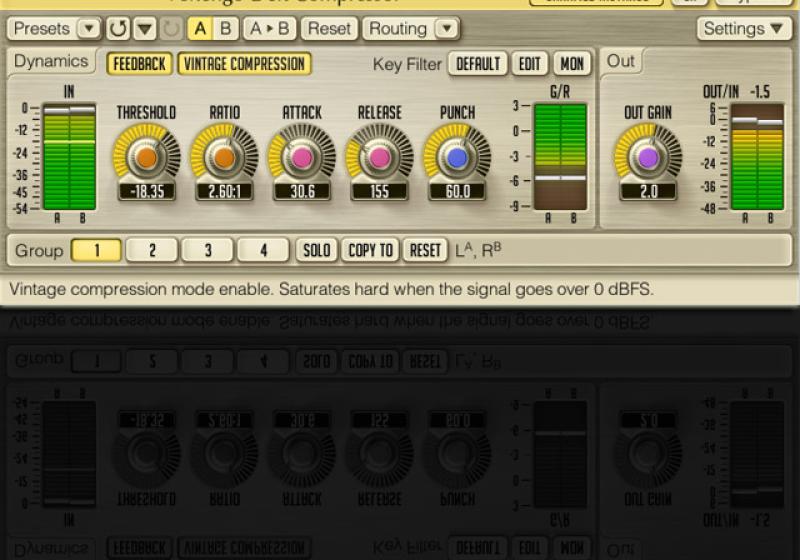Click the orange Threshold knob
Screen dimensions: 800x560
coord(147,157)
